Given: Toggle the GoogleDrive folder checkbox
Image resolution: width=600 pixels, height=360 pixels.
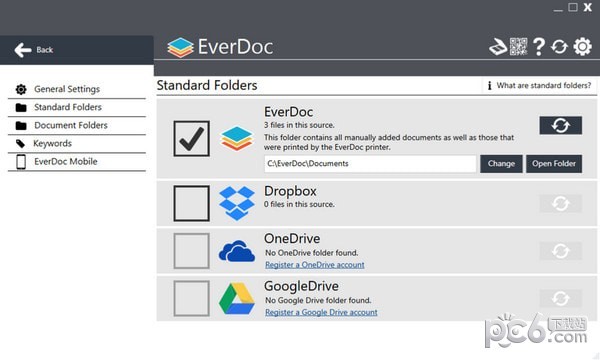Looking at the screenshot, I should pyautogui.click(x=191, y=298).
